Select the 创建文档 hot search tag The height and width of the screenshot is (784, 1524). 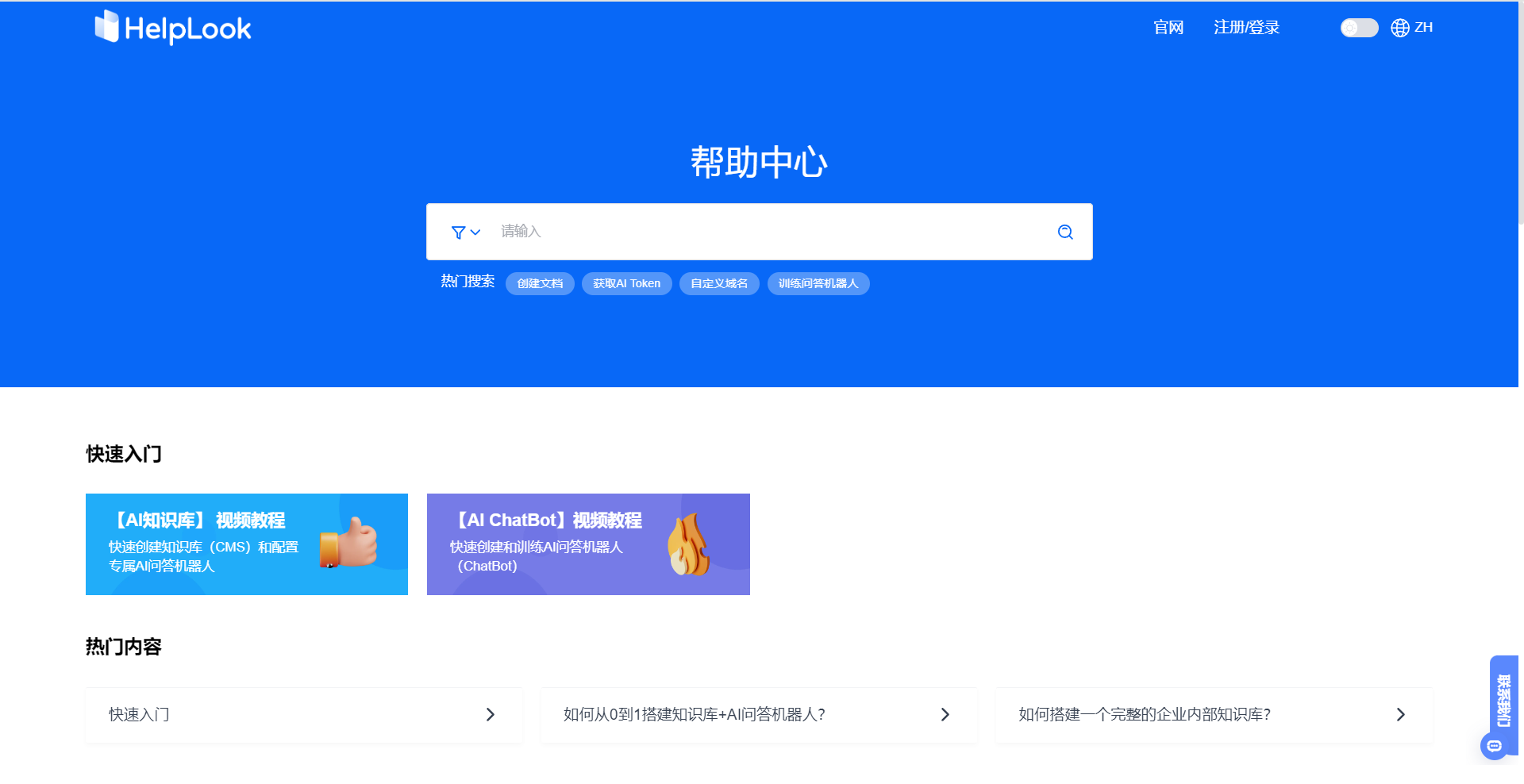[540, 283]
